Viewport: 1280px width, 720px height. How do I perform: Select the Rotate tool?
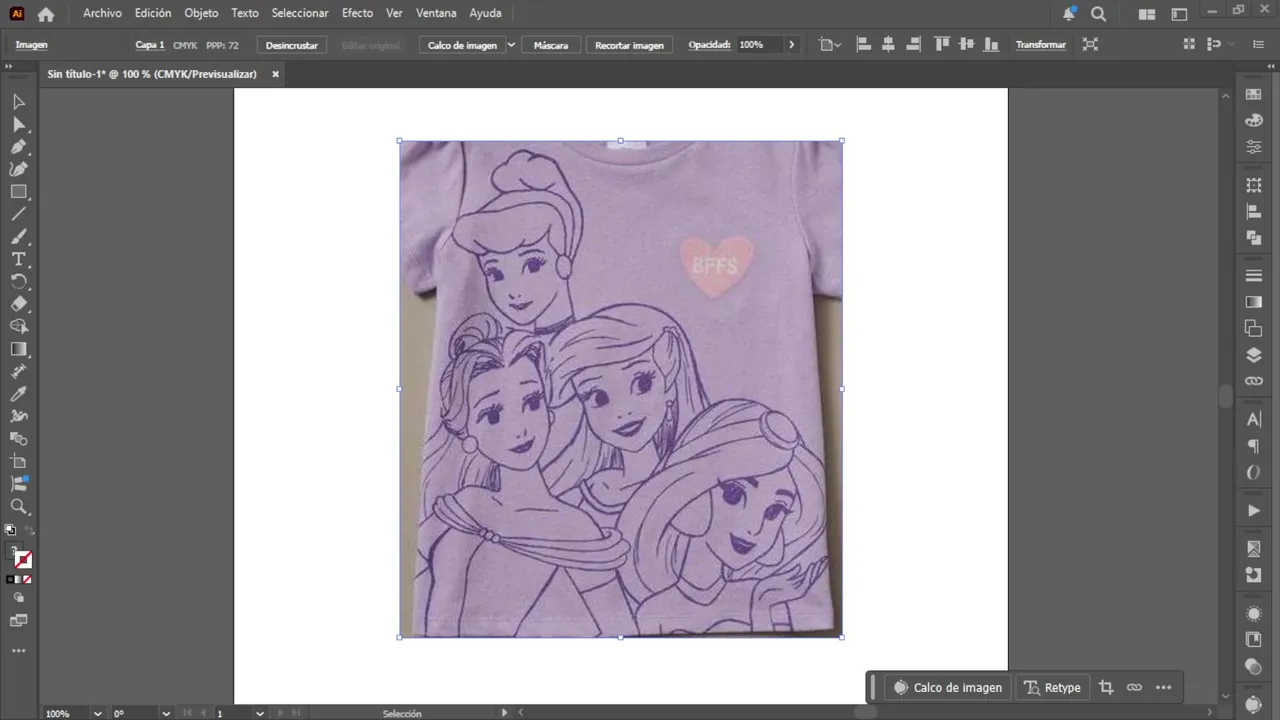[x=18, y=282]
